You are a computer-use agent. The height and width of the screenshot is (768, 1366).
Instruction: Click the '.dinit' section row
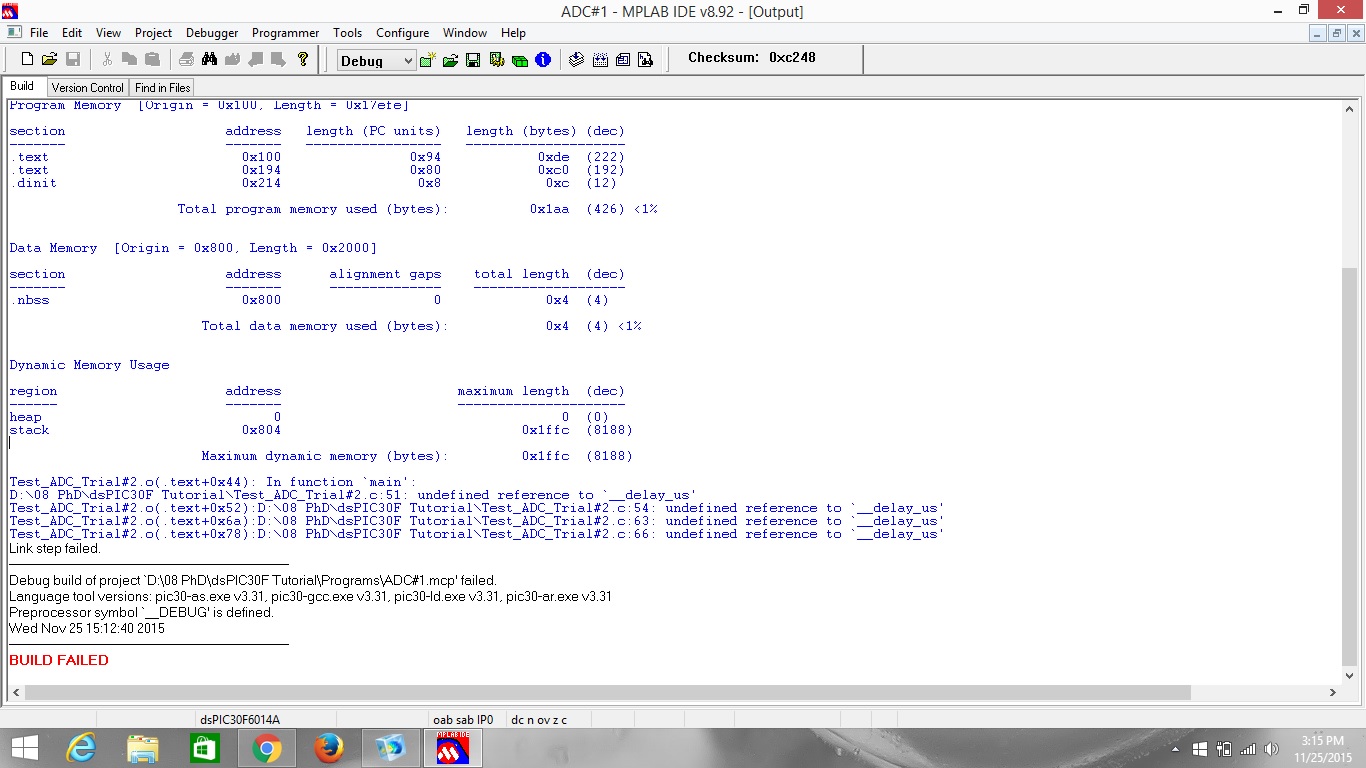(317, 183)
